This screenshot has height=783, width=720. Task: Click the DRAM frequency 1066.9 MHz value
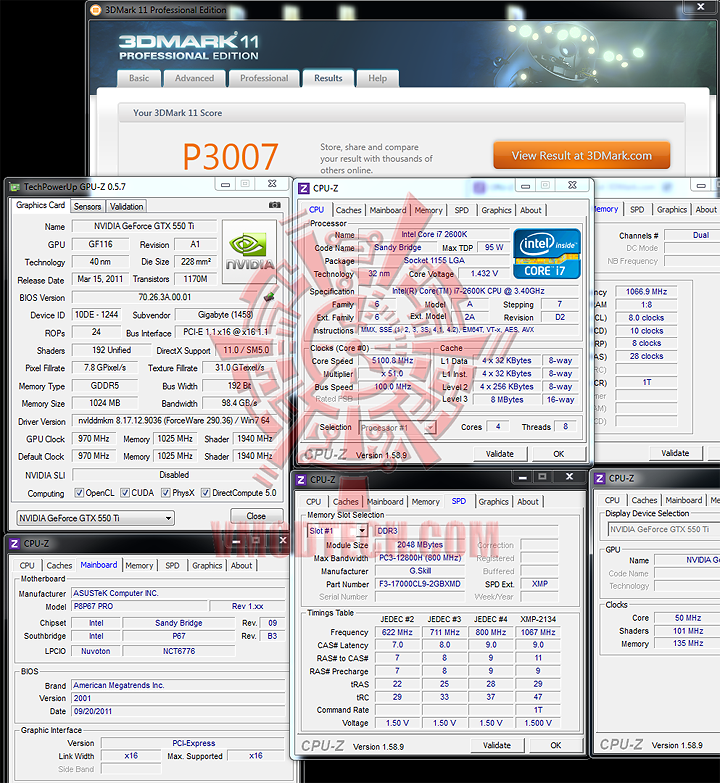point(646,292)
